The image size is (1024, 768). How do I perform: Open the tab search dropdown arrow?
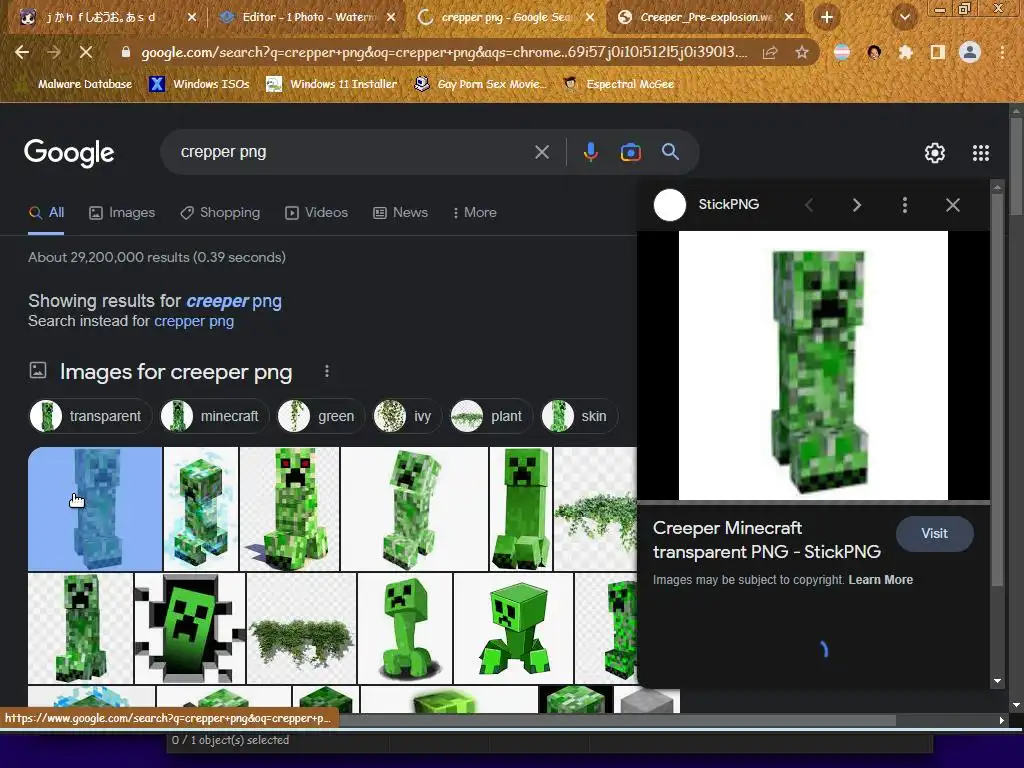[904, 17]
